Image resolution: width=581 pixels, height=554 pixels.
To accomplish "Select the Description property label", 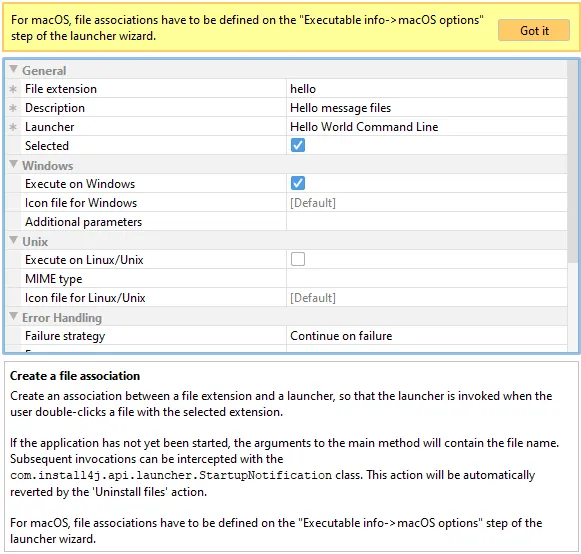I will [x=55, y=108].
